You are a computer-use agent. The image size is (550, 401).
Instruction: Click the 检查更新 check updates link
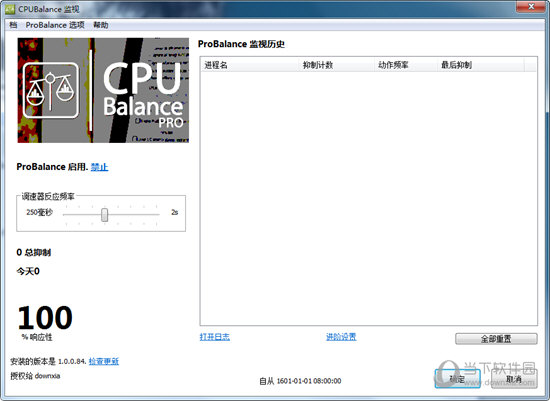point(104,361)
